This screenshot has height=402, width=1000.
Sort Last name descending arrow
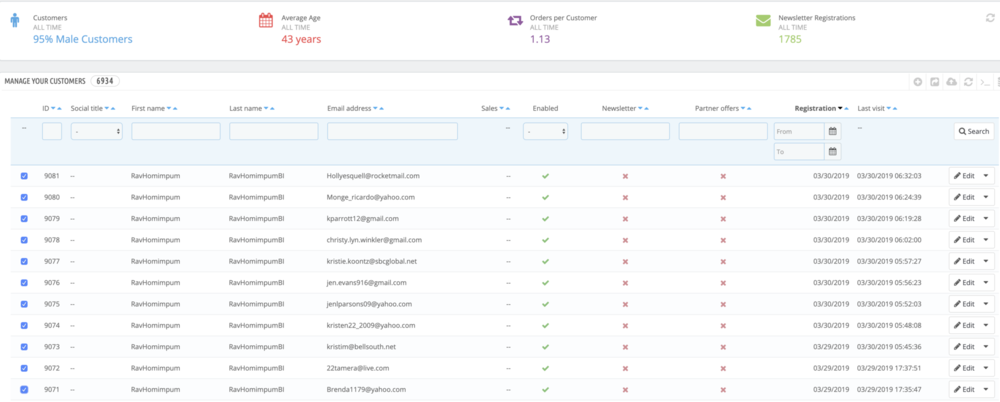266,109
